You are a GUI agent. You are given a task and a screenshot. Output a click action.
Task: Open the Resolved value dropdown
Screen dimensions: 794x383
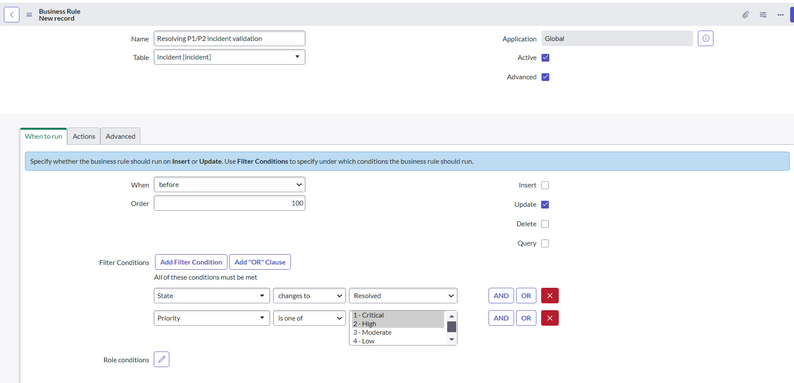[403, 296]
